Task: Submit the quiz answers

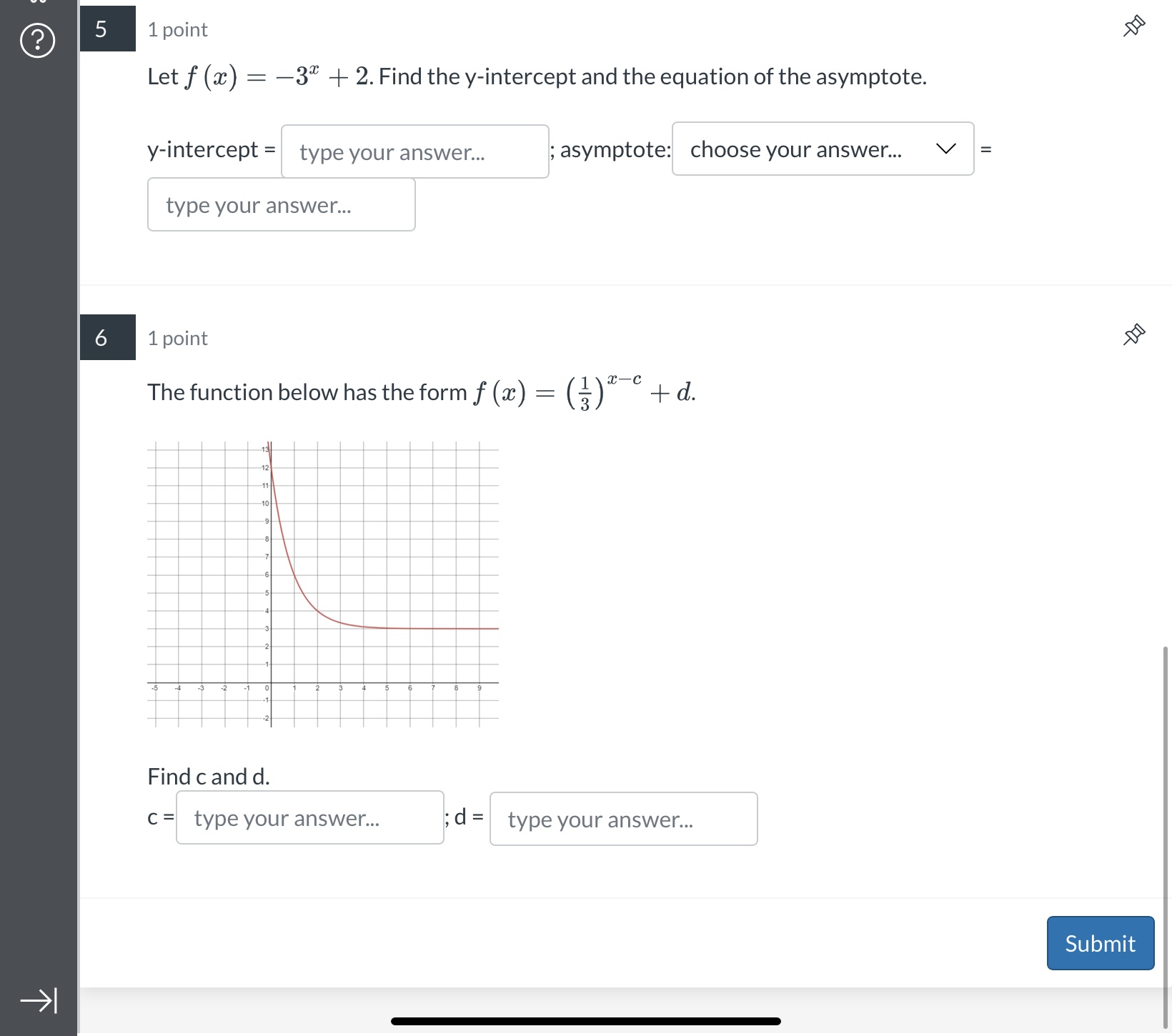Action: [1099, 943]
